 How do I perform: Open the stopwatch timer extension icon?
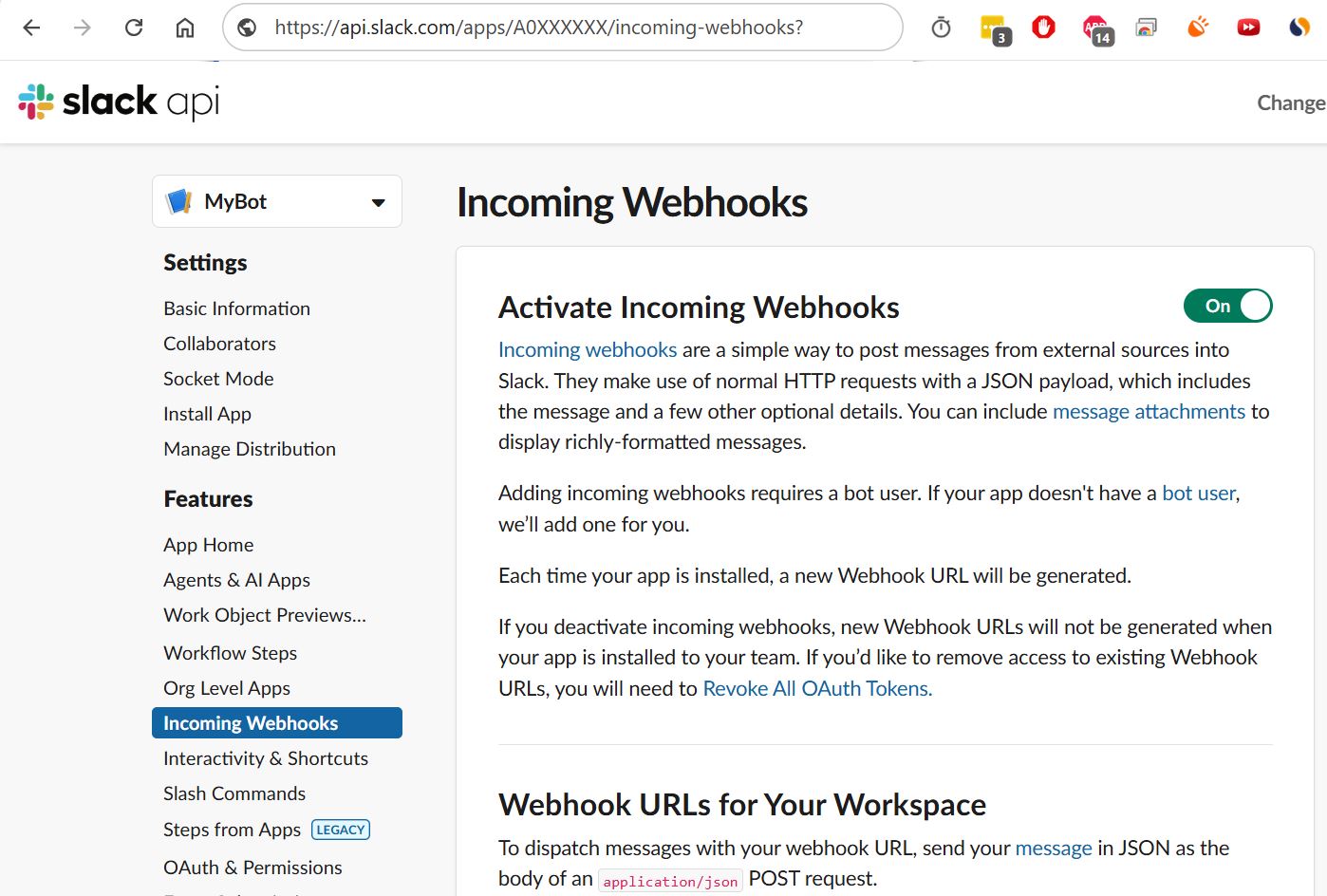[941, 28]
